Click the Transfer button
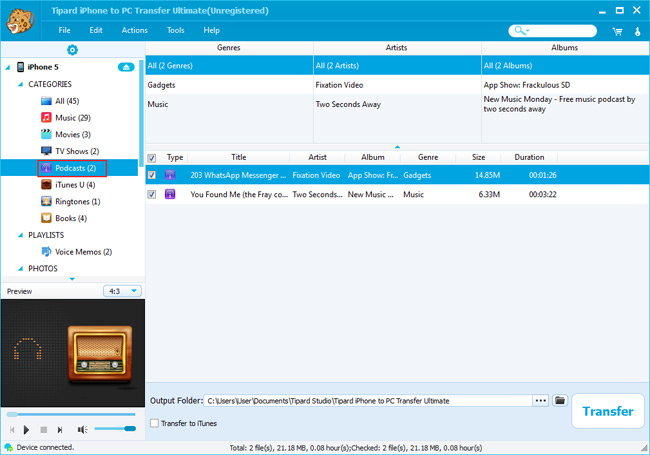Screen dimensions: 650x455 coord(608,411)
